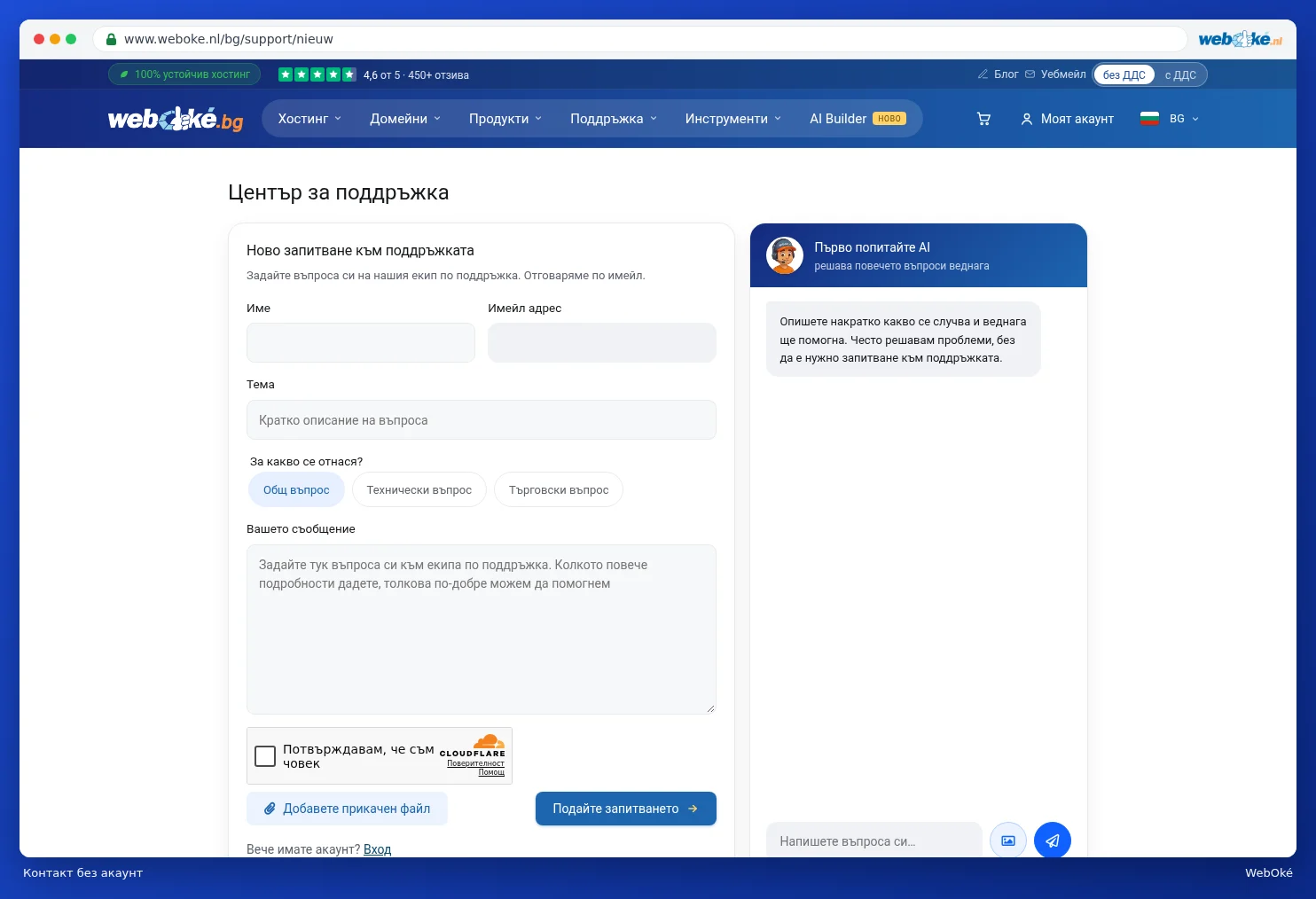The width and height of the screenshot is (1316, 899).
Task: Click the Trustpilot star rating
Action: click(317, 74)
